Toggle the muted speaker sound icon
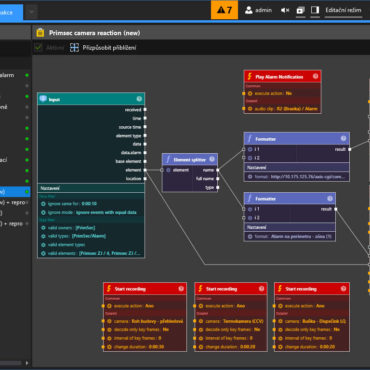 (285, 10)
